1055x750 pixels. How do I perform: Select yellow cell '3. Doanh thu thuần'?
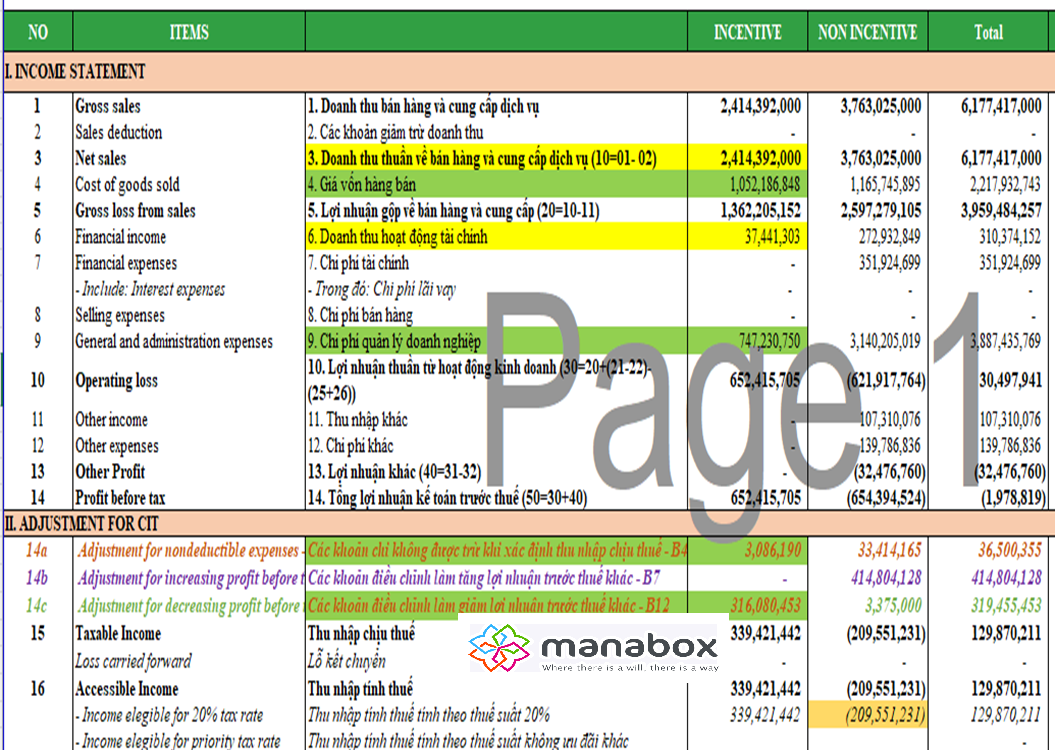(496, 158)
